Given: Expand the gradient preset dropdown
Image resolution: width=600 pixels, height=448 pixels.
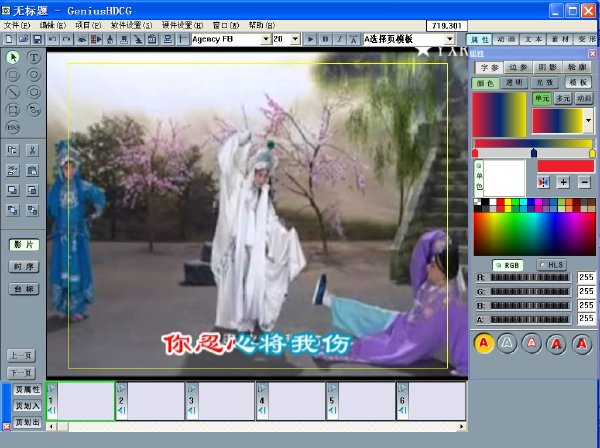Looking at the screenshot, I should click(x=589, y=121).
